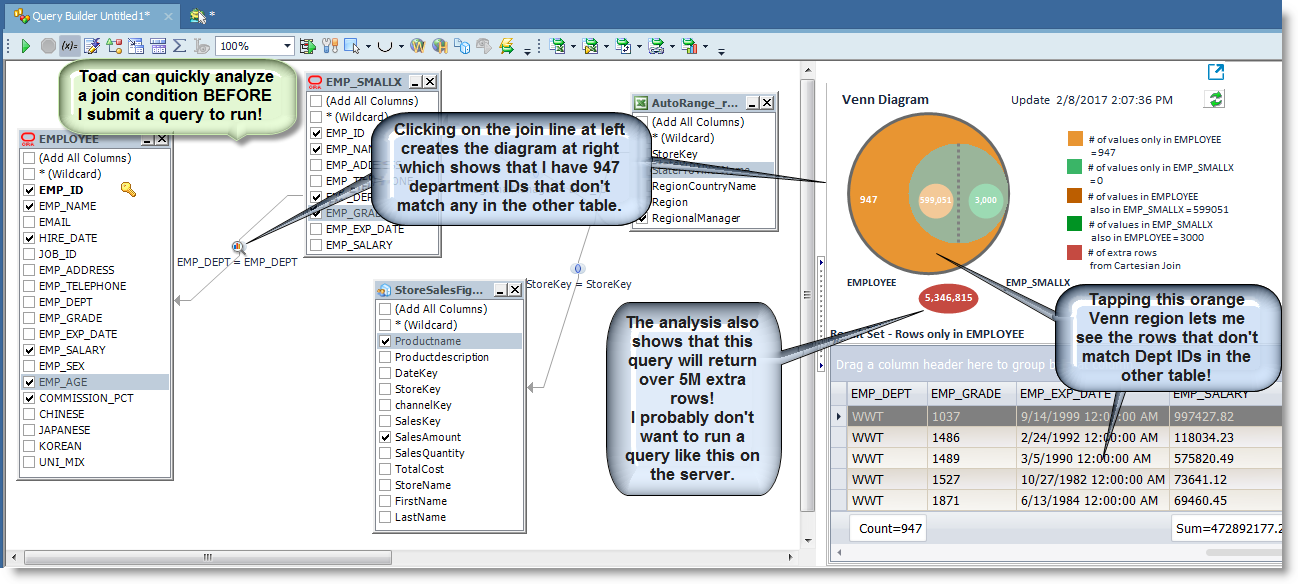Click the edit query pencil icon
The height and width of the screenshot is (584, 1298).
91,46
